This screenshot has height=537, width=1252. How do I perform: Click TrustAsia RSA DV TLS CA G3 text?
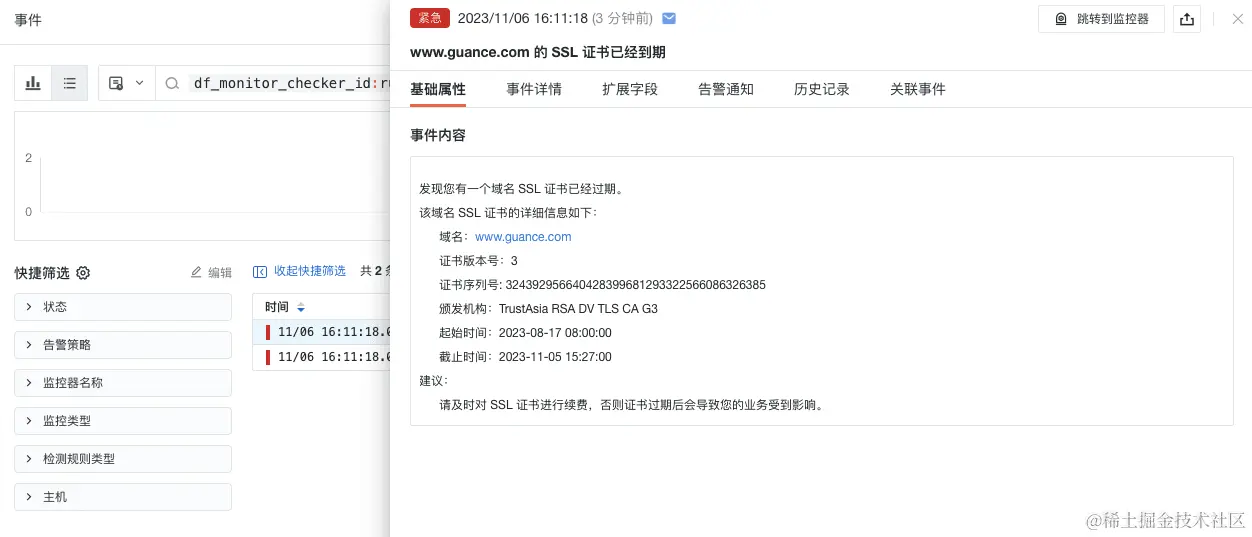578,309
